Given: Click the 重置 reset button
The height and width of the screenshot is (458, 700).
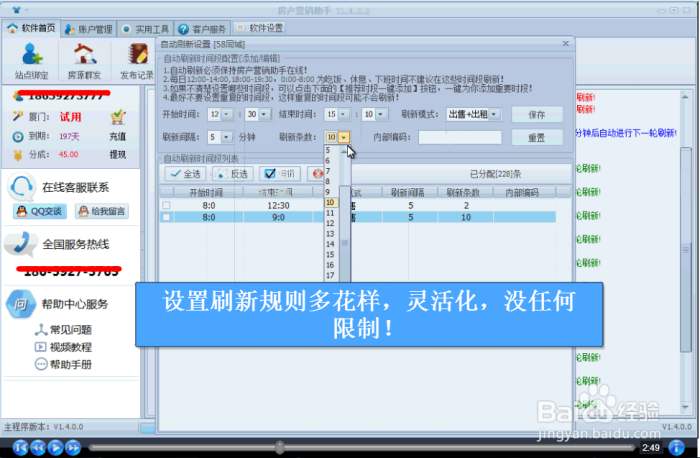Looking at the screenshot, I should click(x=537, y=137).
